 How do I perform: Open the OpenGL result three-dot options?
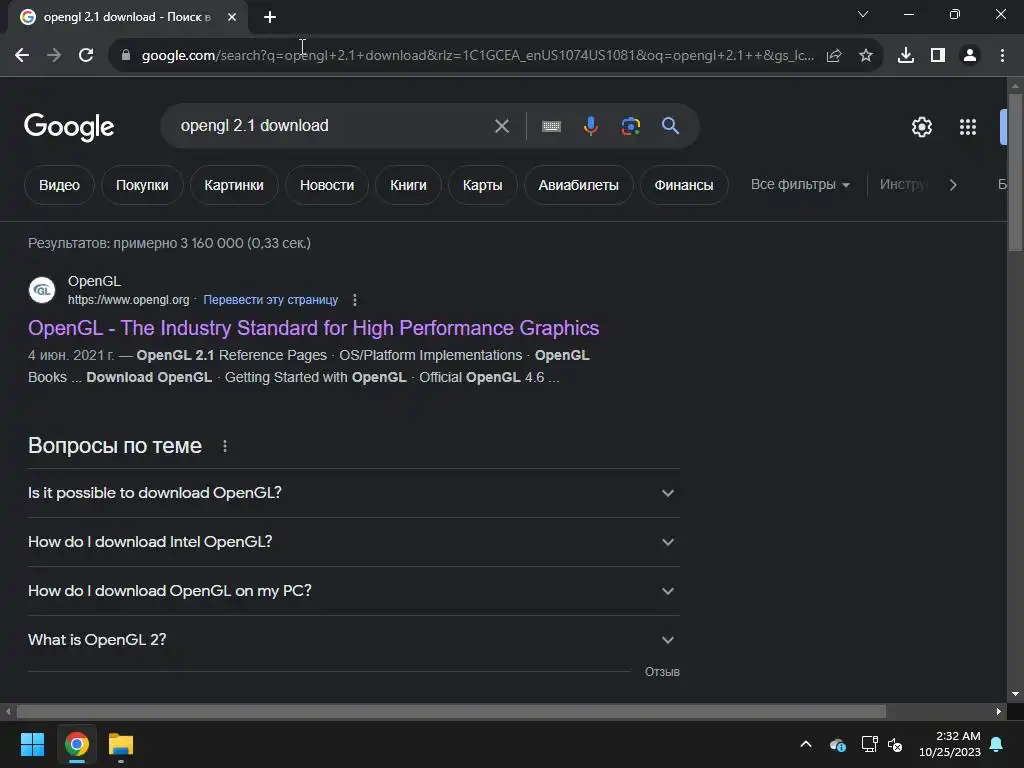355,300
